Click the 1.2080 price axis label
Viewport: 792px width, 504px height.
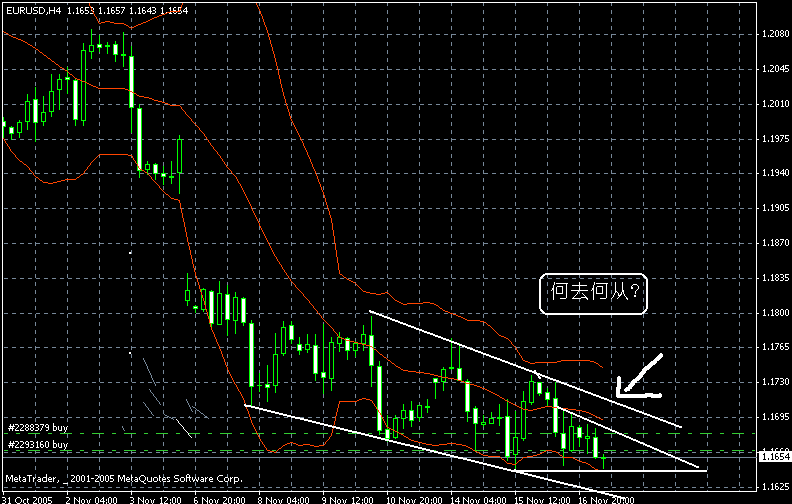coord(775,34)
